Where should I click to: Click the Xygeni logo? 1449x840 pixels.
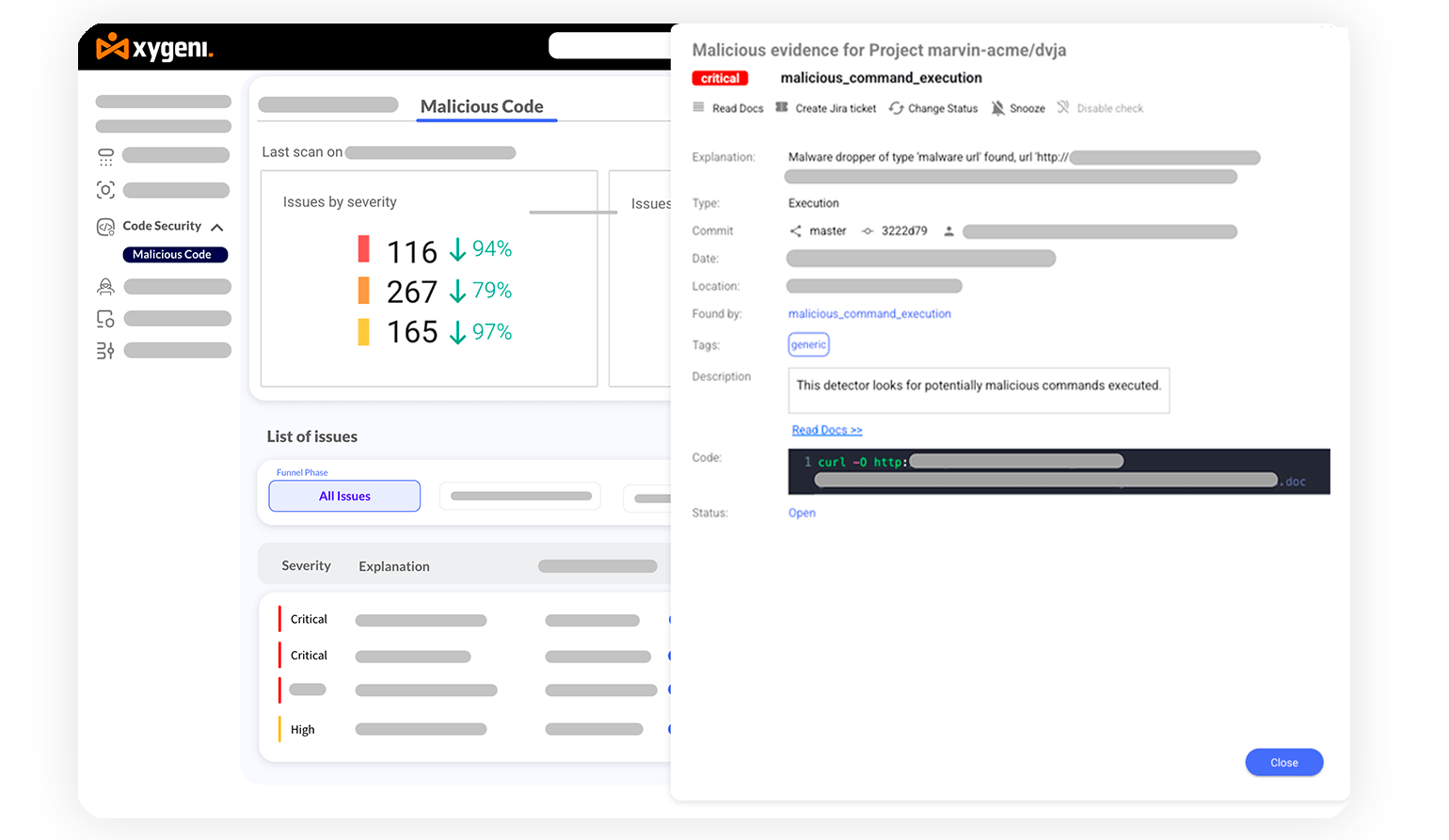[155, 47]
